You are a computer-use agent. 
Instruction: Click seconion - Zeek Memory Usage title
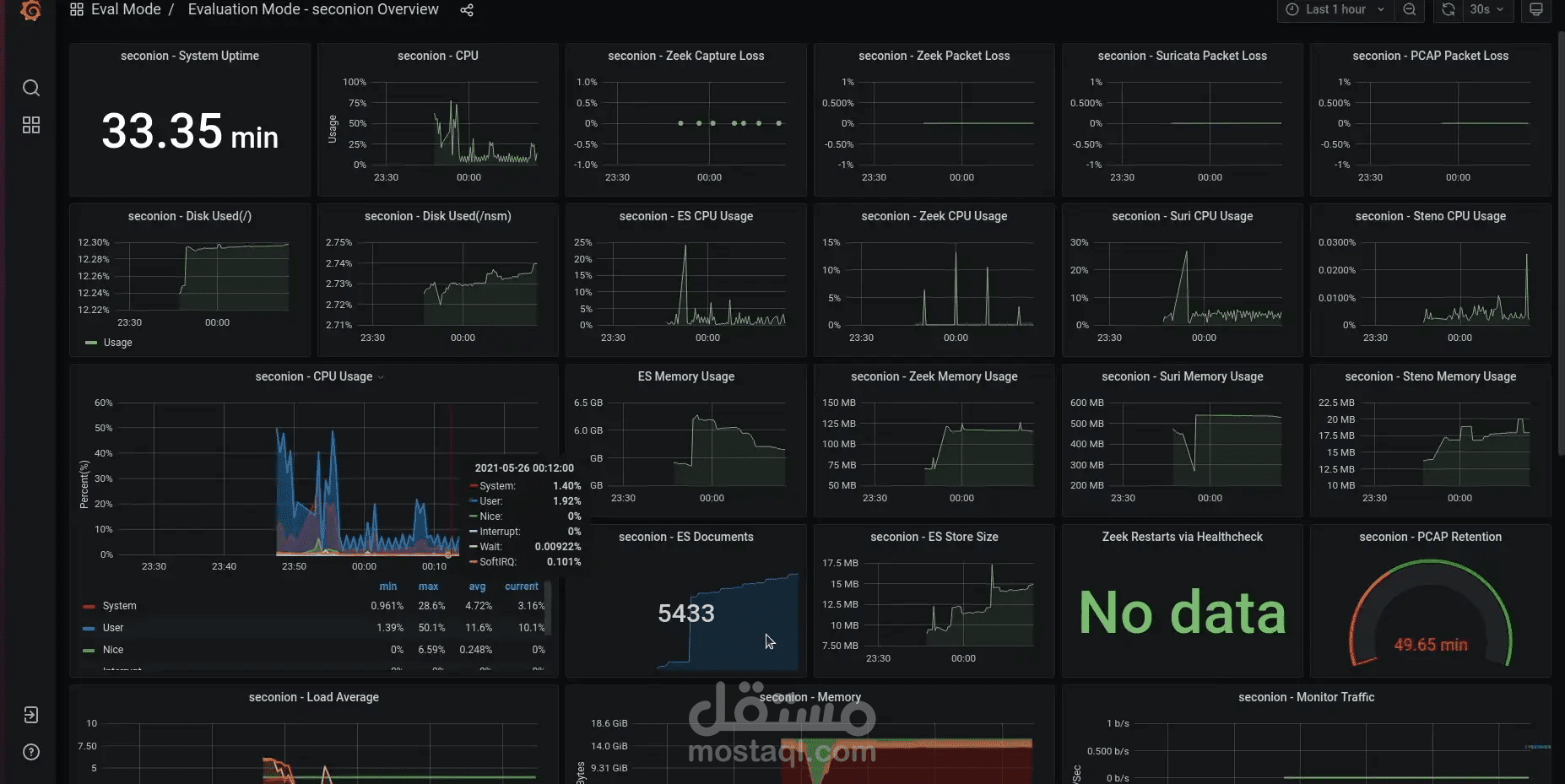click(x=934, y=376)
